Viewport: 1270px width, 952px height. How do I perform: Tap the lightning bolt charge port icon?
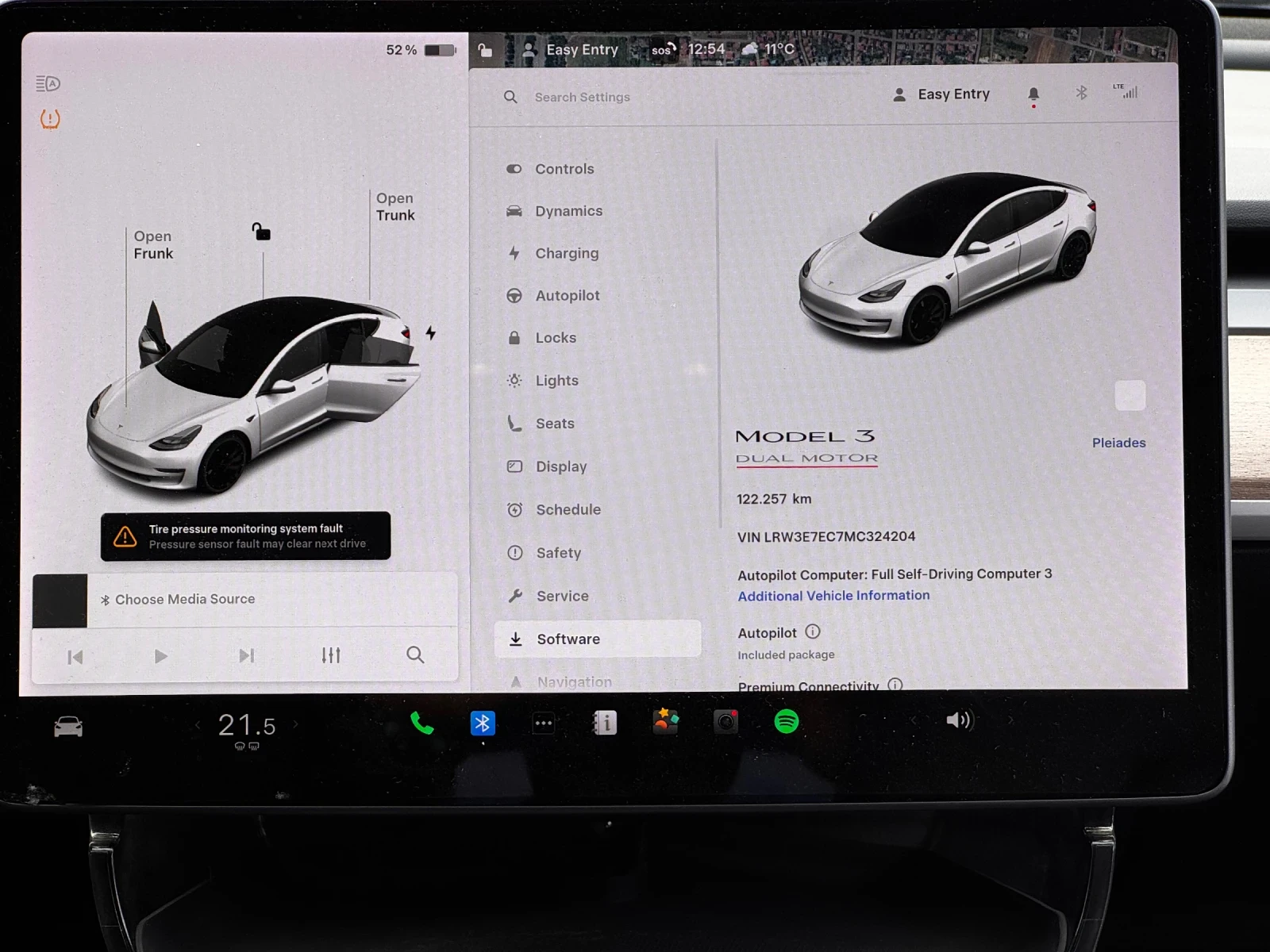click(429, 333)
